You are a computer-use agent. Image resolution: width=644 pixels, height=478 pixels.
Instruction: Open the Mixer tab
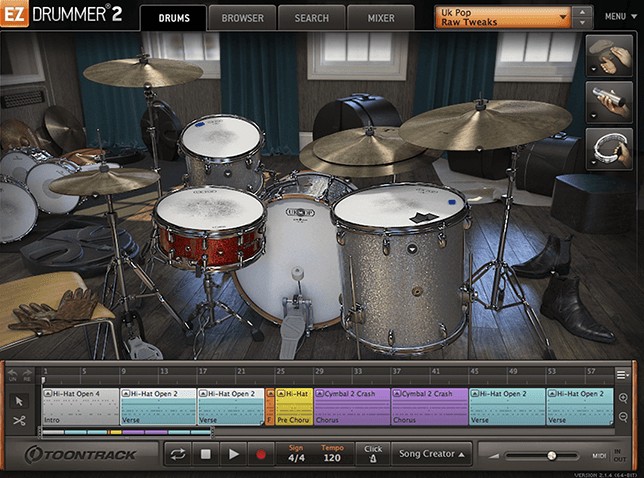click(x=380, y=18)
